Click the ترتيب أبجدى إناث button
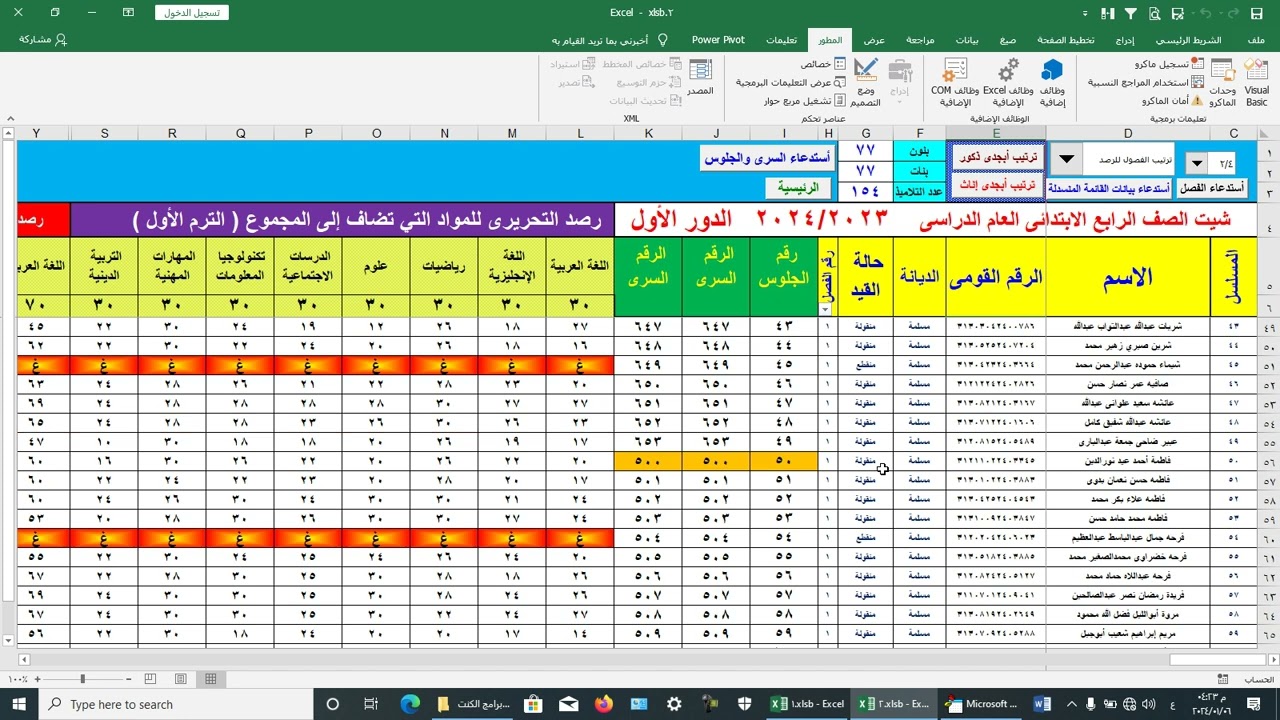 (998, 186)
